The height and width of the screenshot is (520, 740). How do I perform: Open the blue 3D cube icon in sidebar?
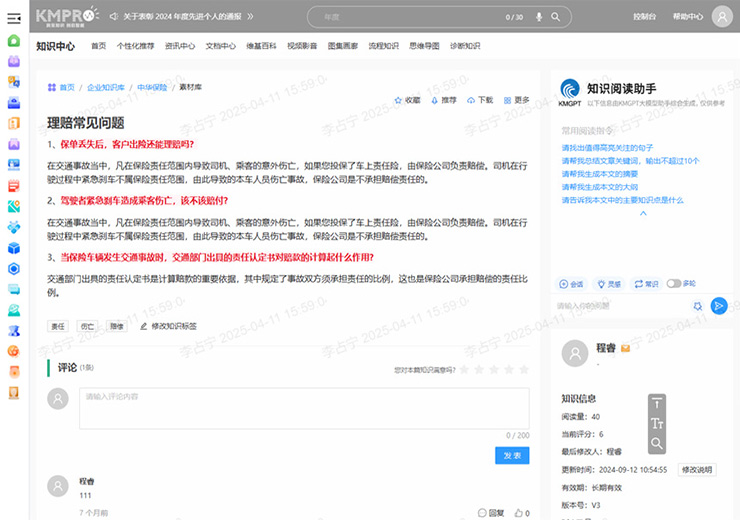tap(14, 248)
